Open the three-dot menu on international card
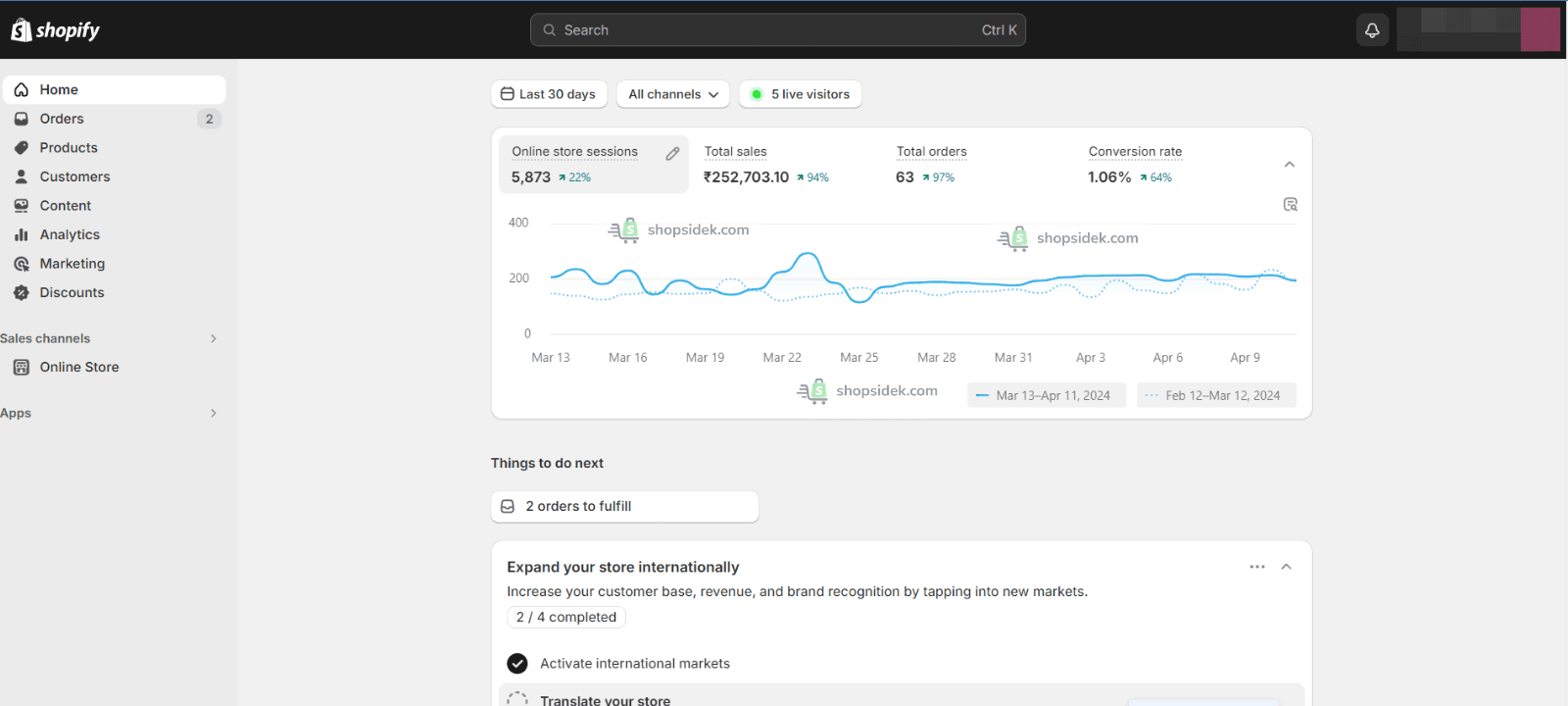 click(1256, 567)
